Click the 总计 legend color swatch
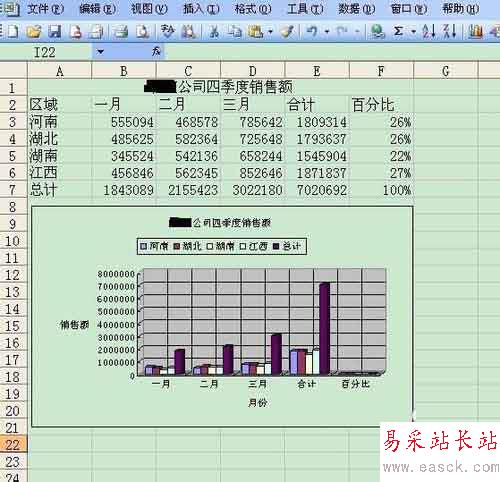The width and height of the screenshot is (500, 482). coord(276,246)
